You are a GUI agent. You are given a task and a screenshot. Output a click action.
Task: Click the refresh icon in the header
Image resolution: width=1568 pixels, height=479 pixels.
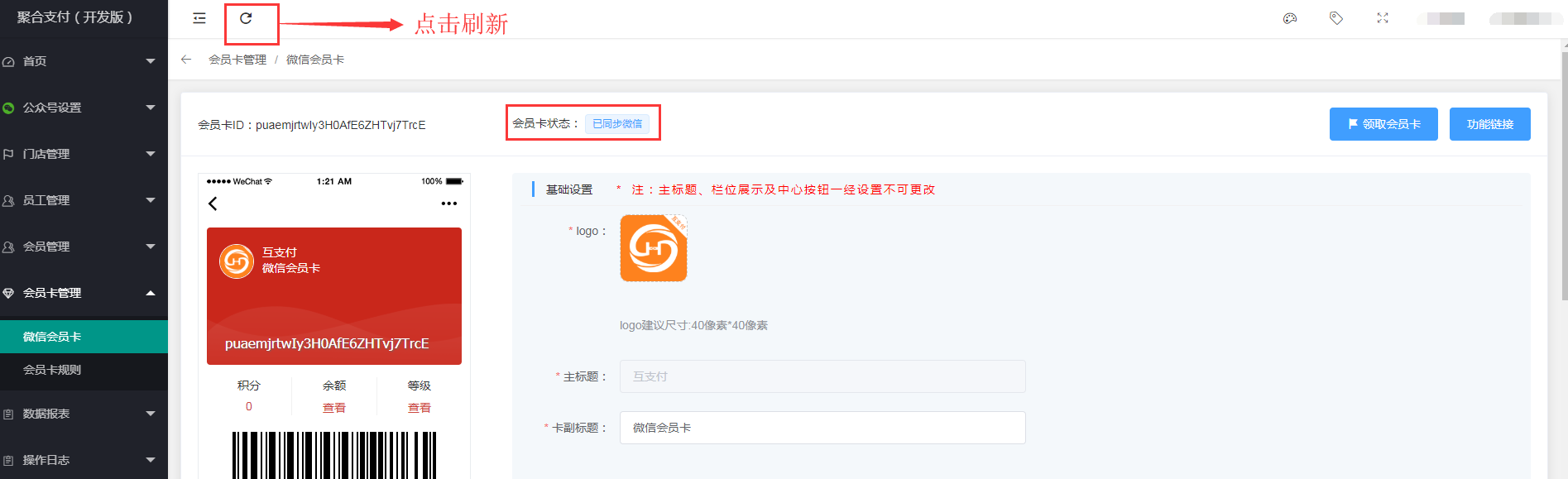point(246,18)
